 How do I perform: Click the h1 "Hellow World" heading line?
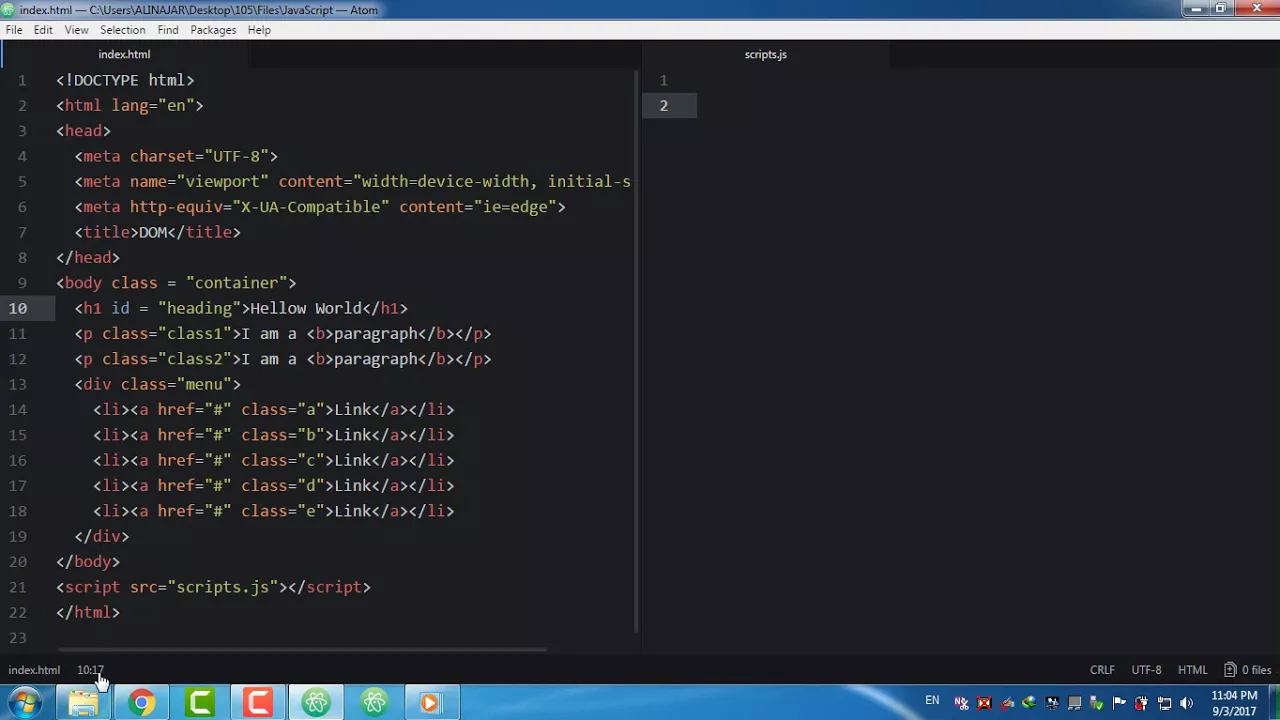coord(241,308)
